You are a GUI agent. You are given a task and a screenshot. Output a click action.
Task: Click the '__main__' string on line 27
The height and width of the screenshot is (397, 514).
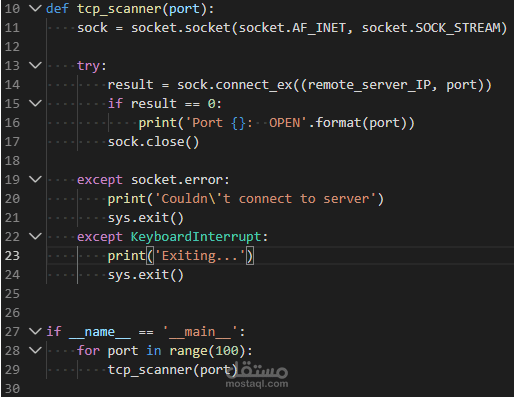(200, 332)
